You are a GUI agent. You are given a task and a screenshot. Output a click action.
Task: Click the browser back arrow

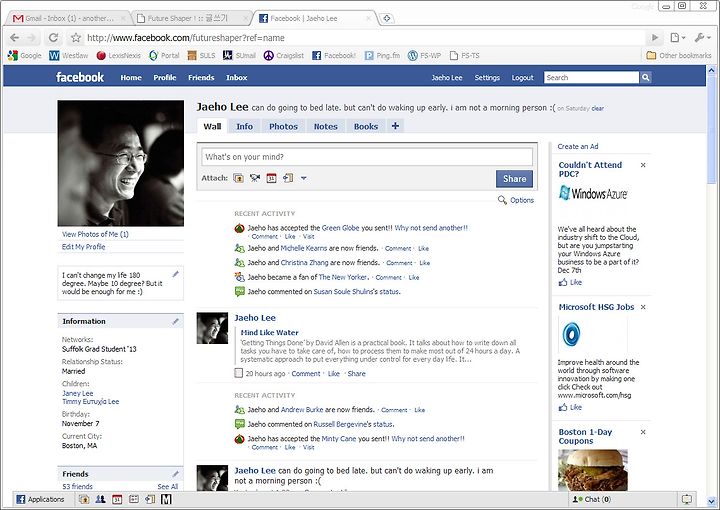click(15, 38)
